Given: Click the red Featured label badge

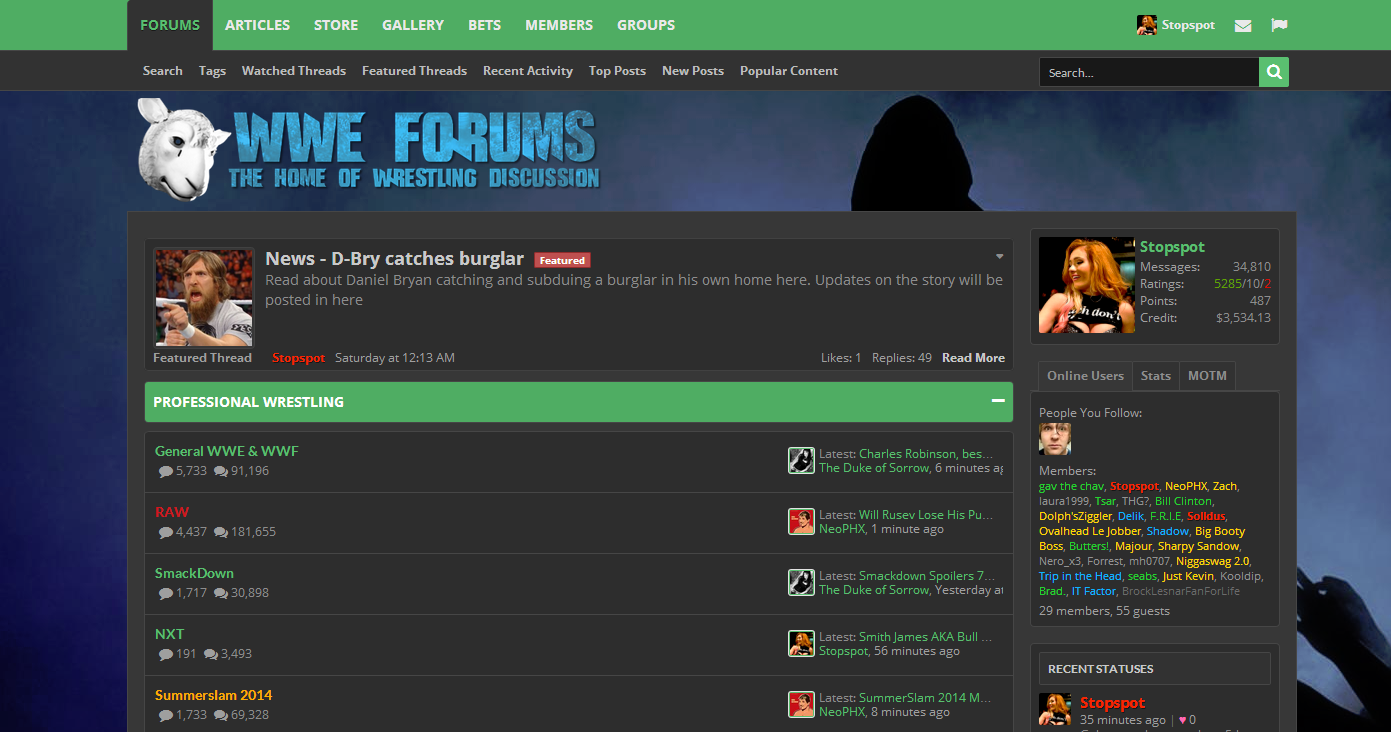Looking at the screenshot, I should [562, 260].
